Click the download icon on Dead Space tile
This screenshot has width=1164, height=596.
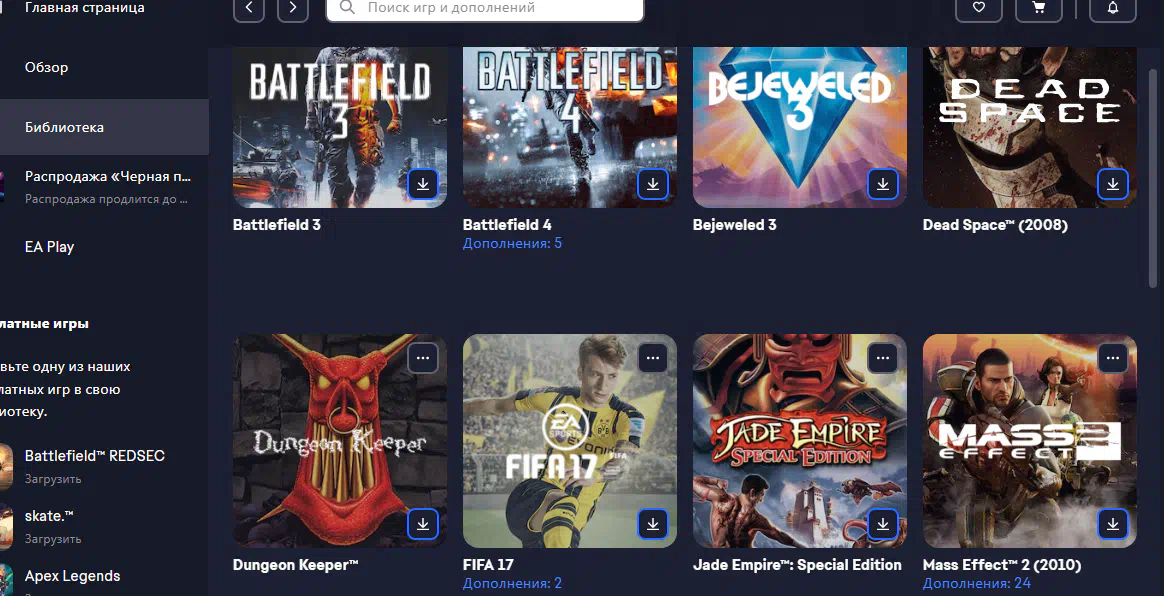coord(1113,184)
